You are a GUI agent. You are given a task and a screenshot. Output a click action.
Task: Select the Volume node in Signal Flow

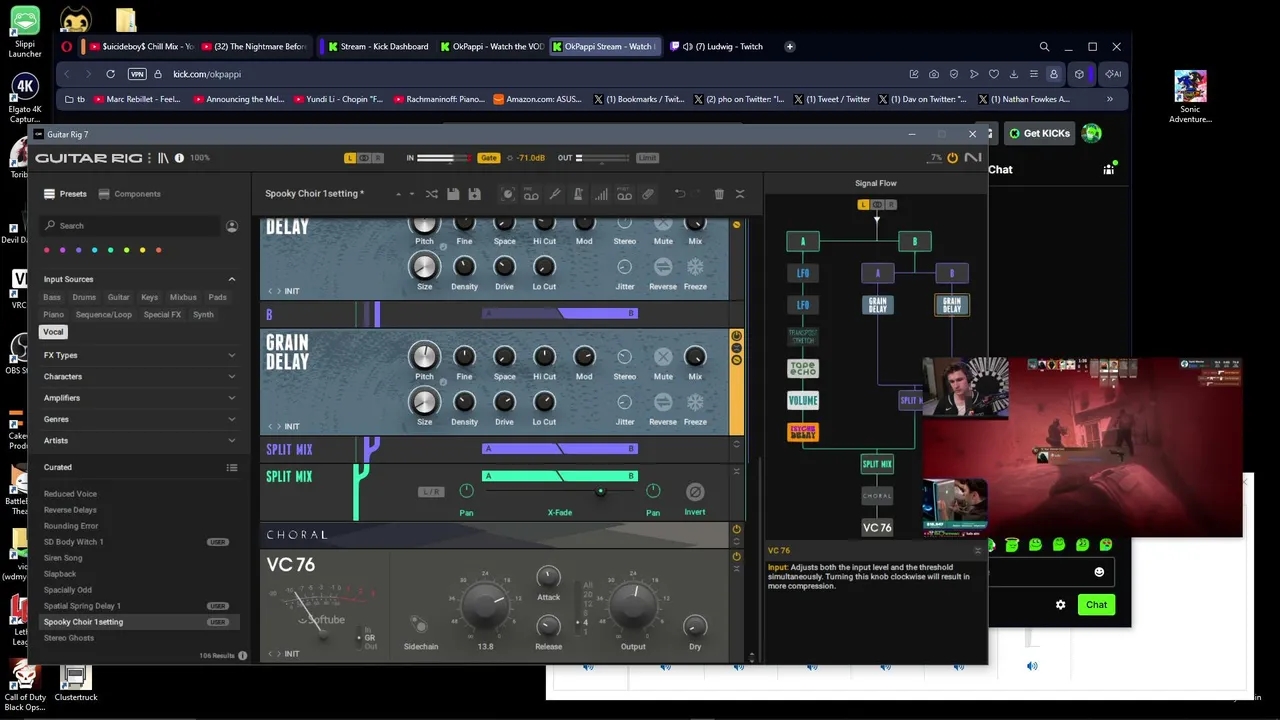(x=803, y=401)
